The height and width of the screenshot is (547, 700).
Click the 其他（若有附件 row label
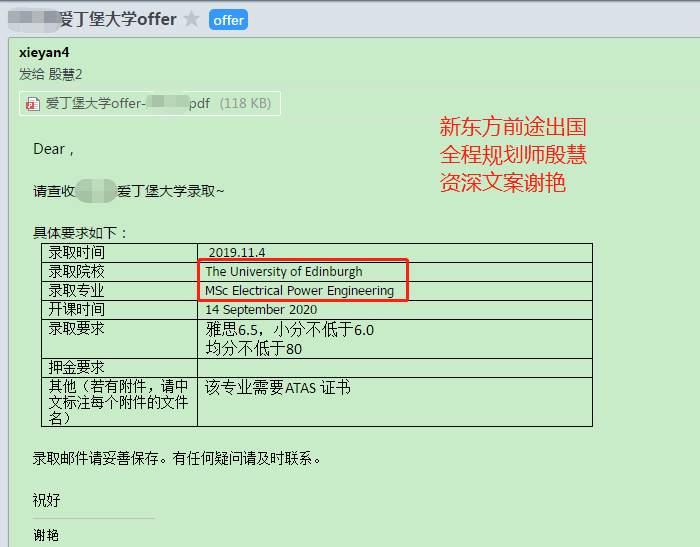coord(119,402)
